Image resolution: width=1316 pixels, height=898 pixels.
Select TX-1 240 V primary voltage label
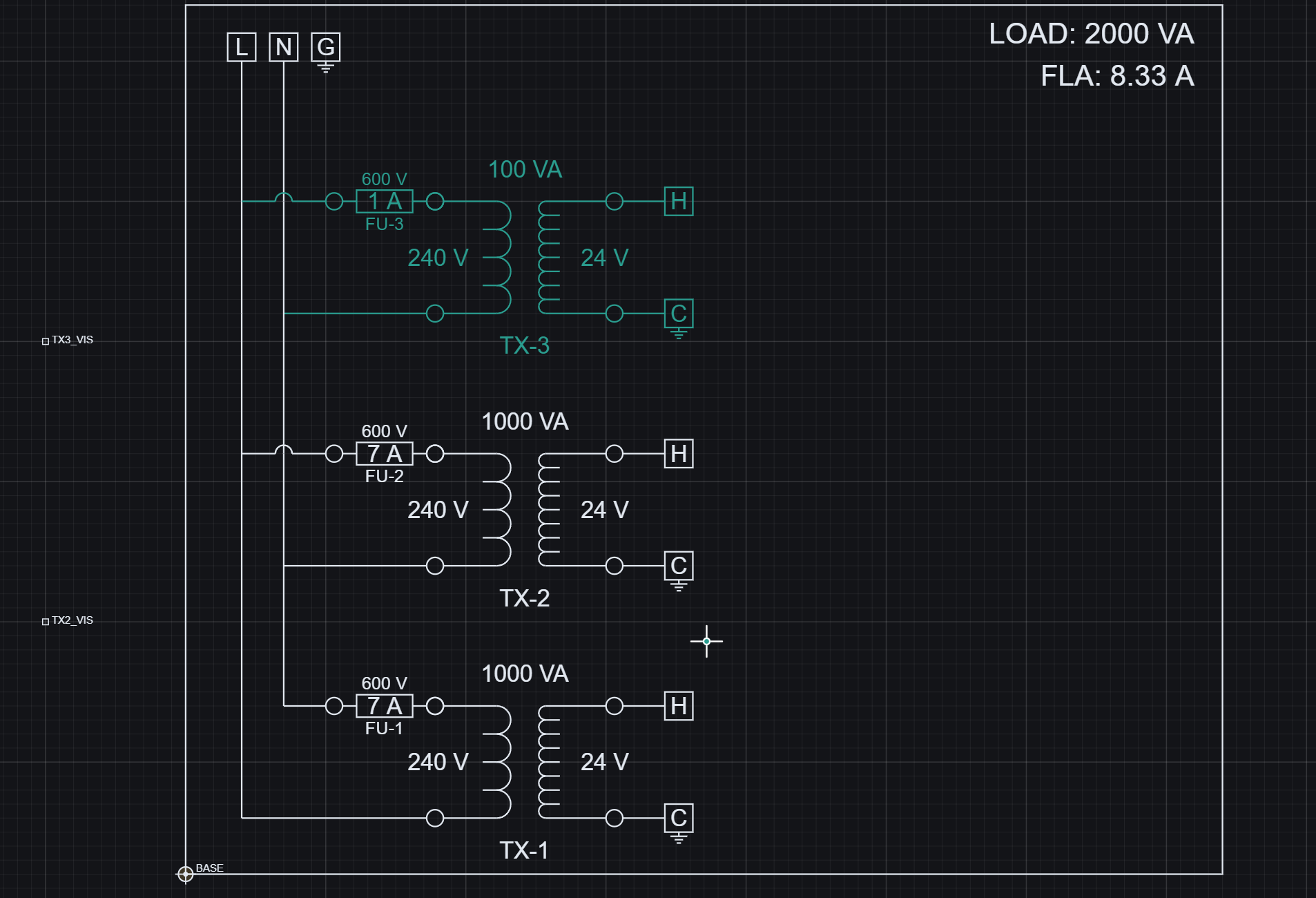[438, 762]
